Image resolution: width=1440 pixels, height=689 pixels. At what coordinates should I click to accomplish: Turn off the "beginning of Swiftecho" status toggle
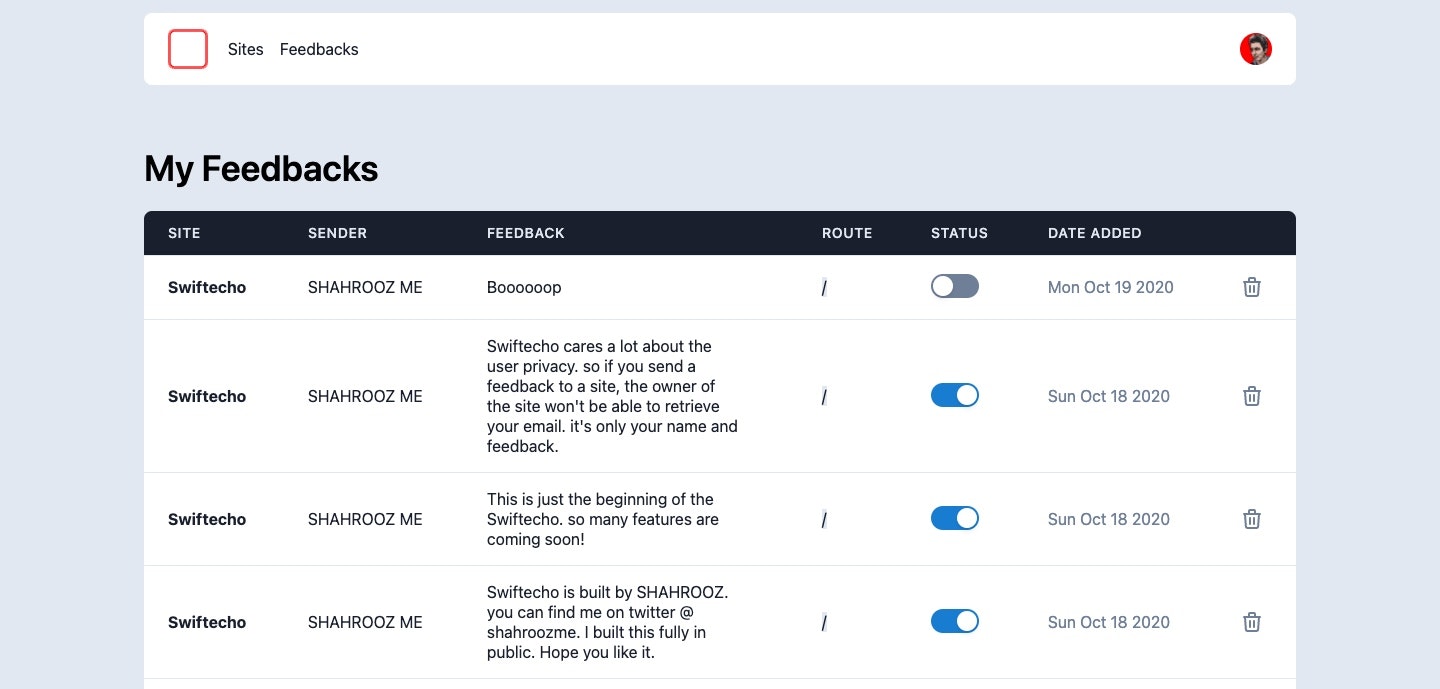tap(955, 518)
